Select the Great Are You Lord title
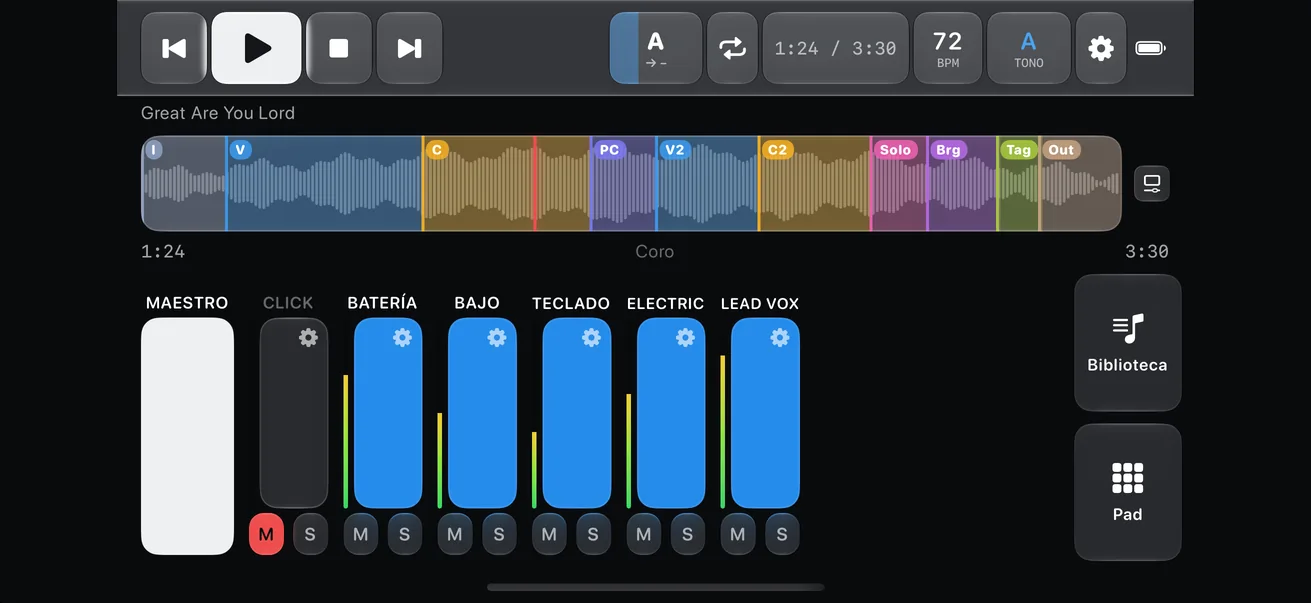Viewport: 1311px width, 603px height. 218,113
